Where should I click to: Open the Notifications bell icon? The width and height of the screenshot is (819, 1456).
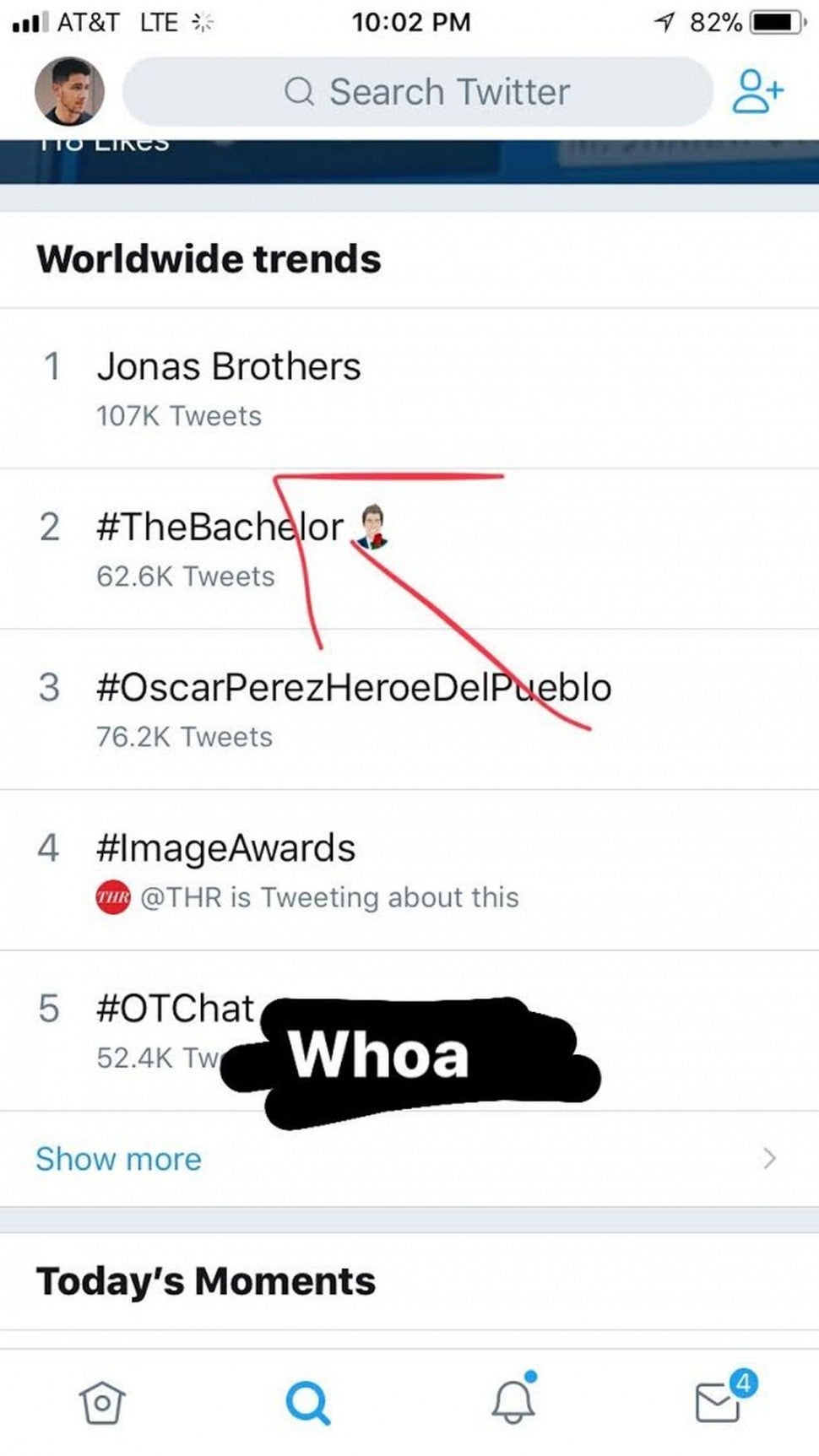click(x=513, y=1401)
